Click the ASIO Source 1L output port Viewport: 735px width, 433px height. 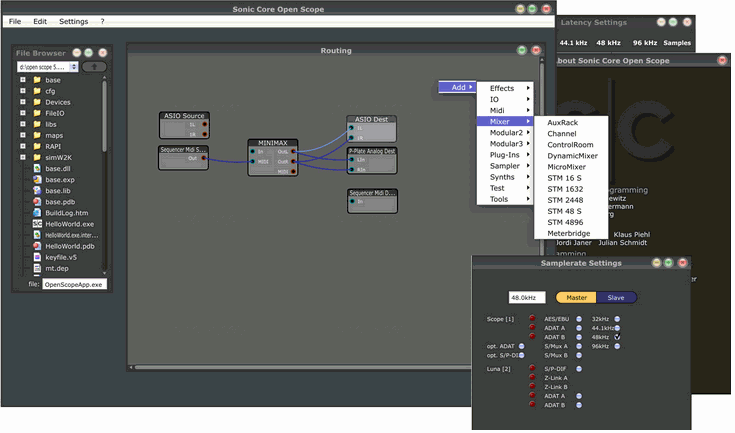[205, 125]
